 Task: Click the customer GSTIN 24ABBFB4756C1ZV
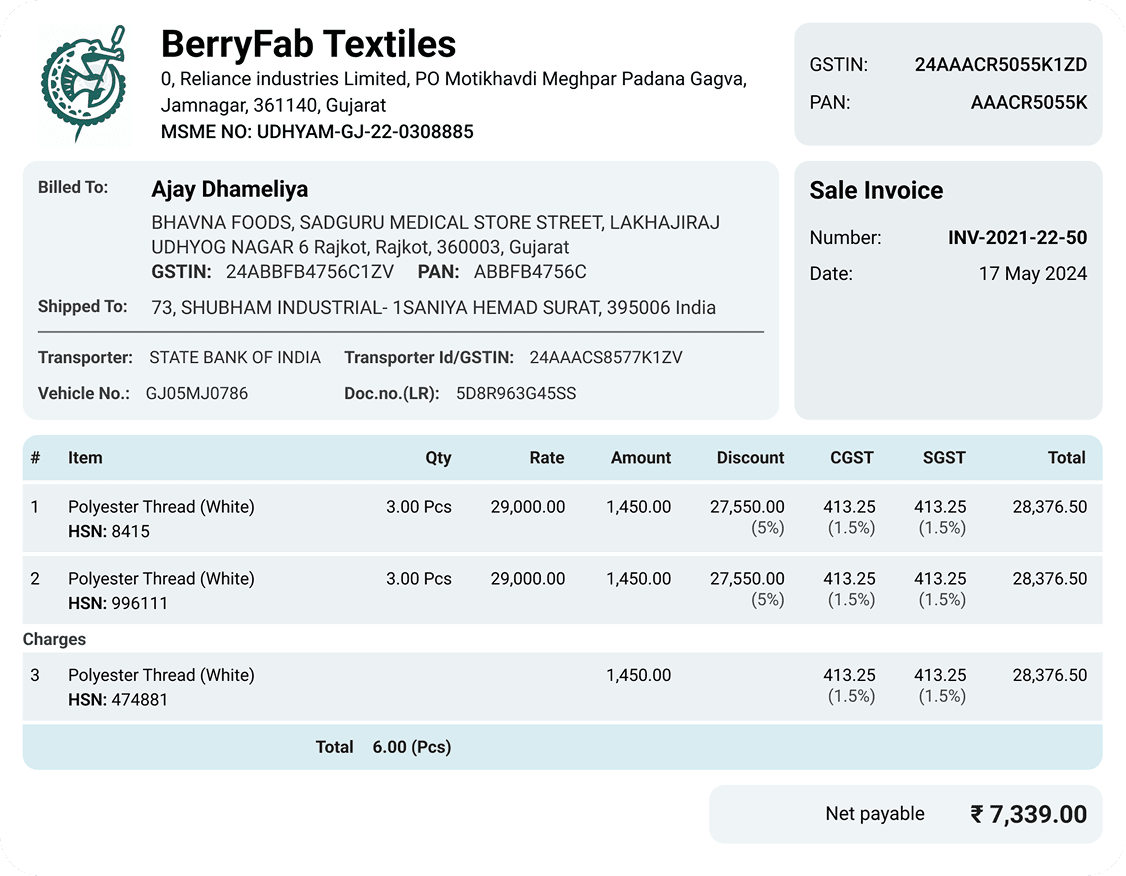click(x=310, y=272)
